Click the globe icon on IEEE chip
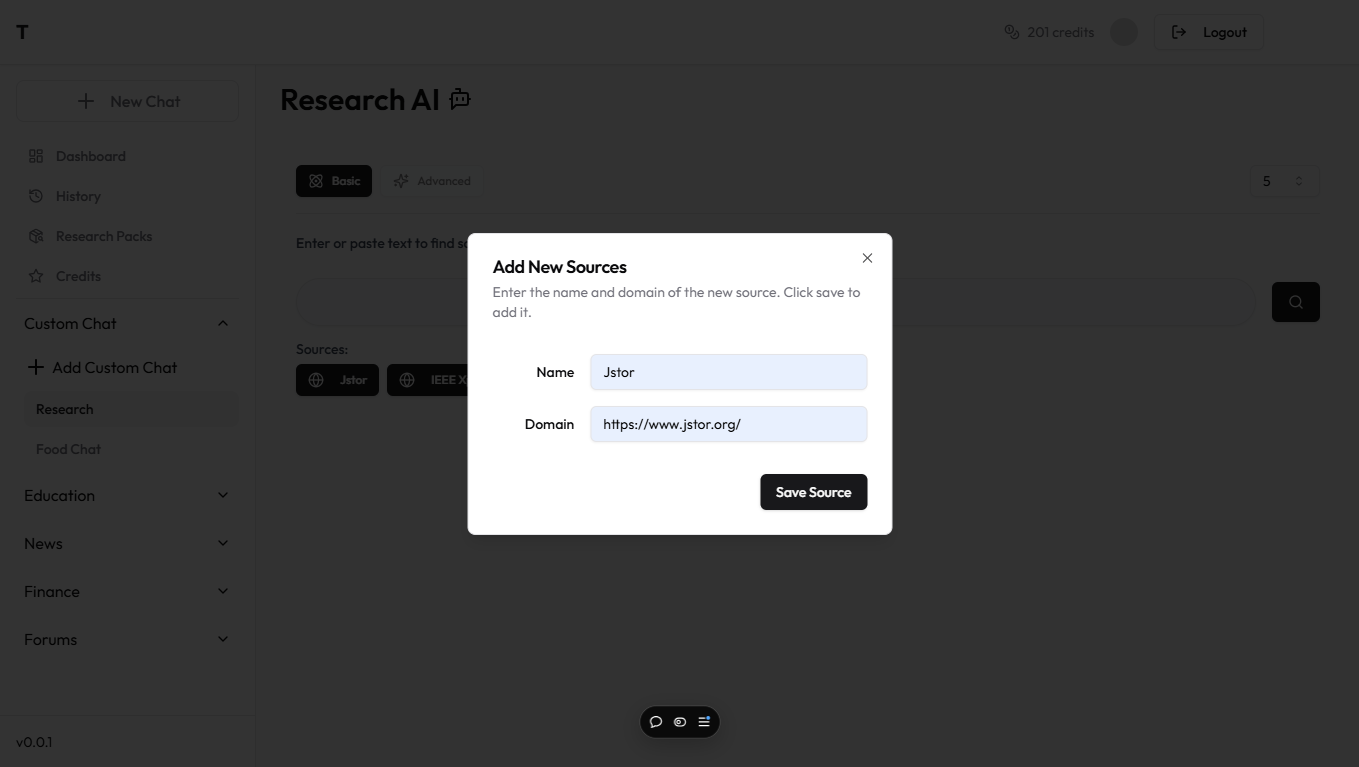 point(407,380)
